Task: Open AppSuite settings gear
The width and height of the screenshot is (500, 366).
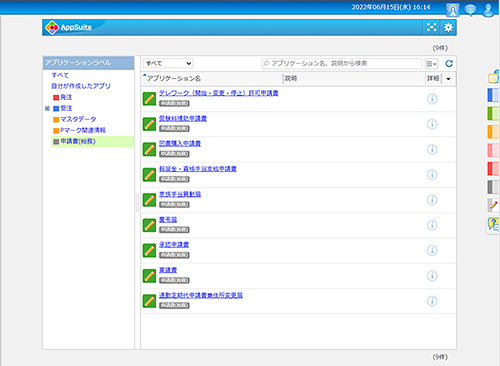Action: 448,27
